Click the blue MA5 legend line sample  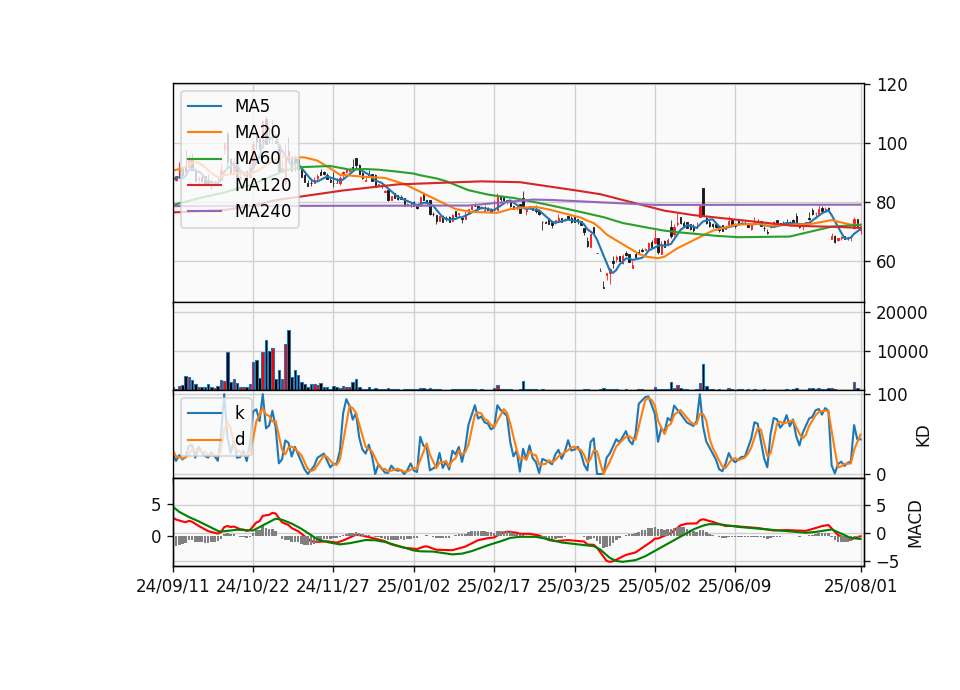(x=204, y=106)
